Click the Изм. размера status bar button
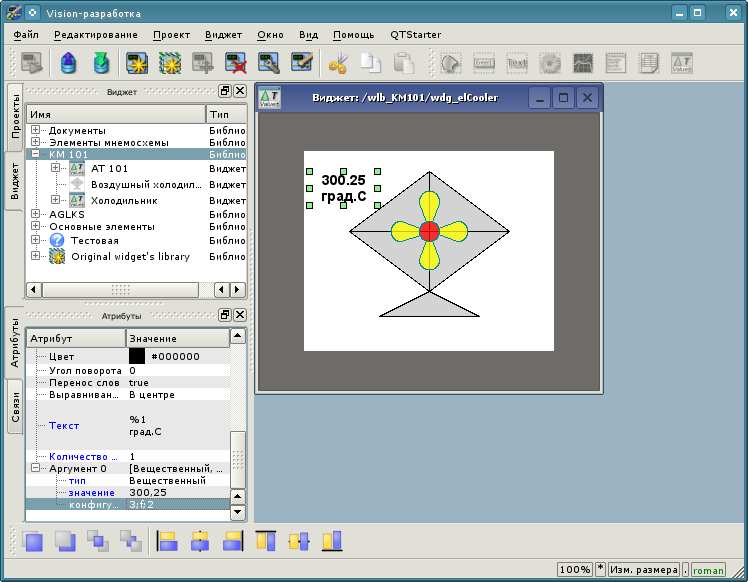This screenshot has width=748, height=582. pos(644,569)
